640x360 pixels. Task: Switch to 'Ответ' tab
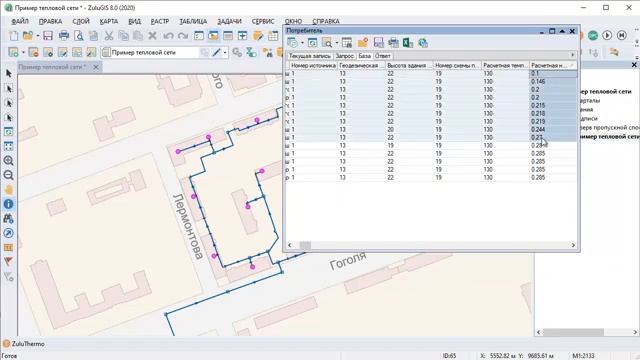point(382,56)
